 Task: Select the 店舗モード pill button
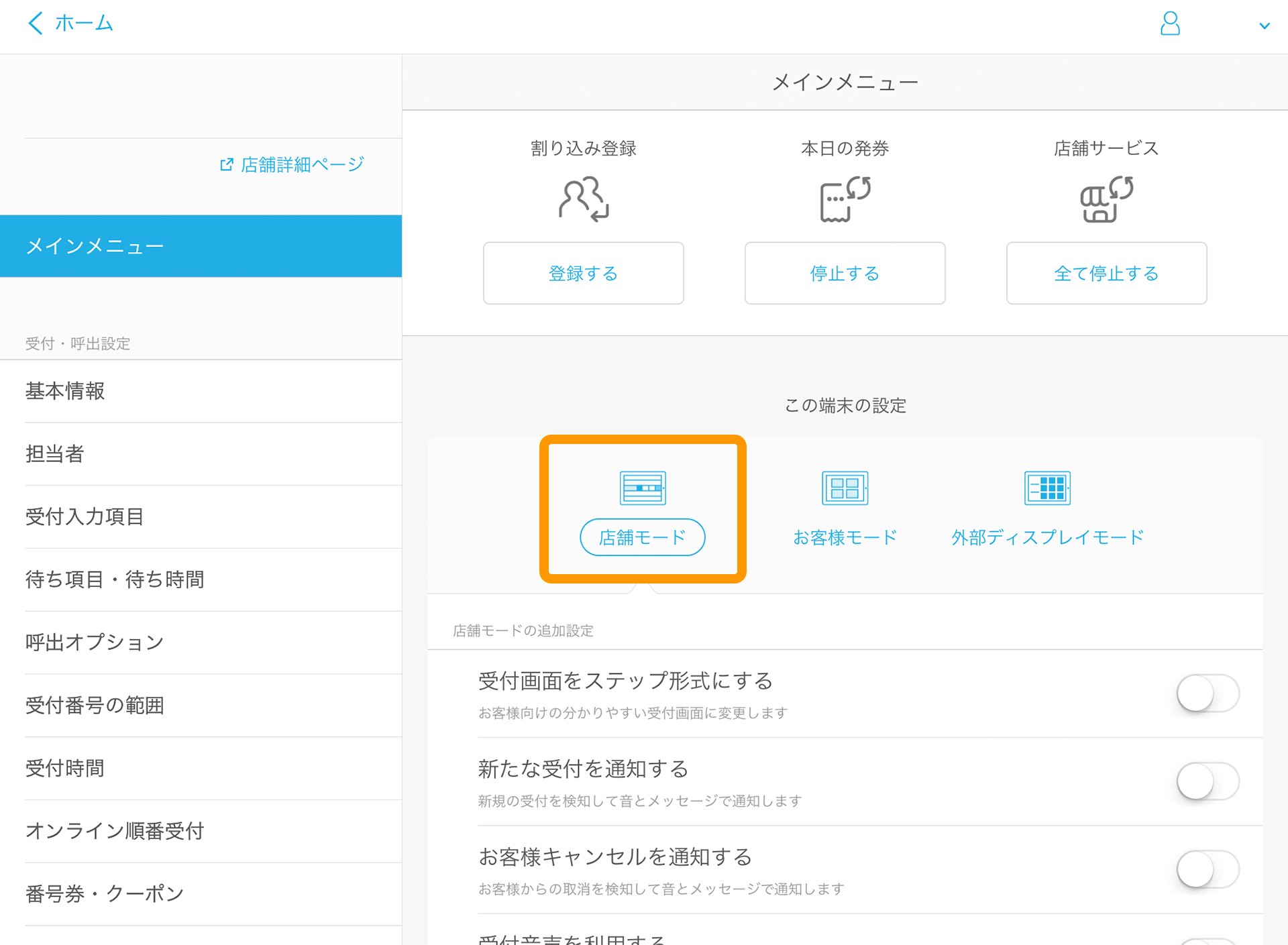point(643,537)
